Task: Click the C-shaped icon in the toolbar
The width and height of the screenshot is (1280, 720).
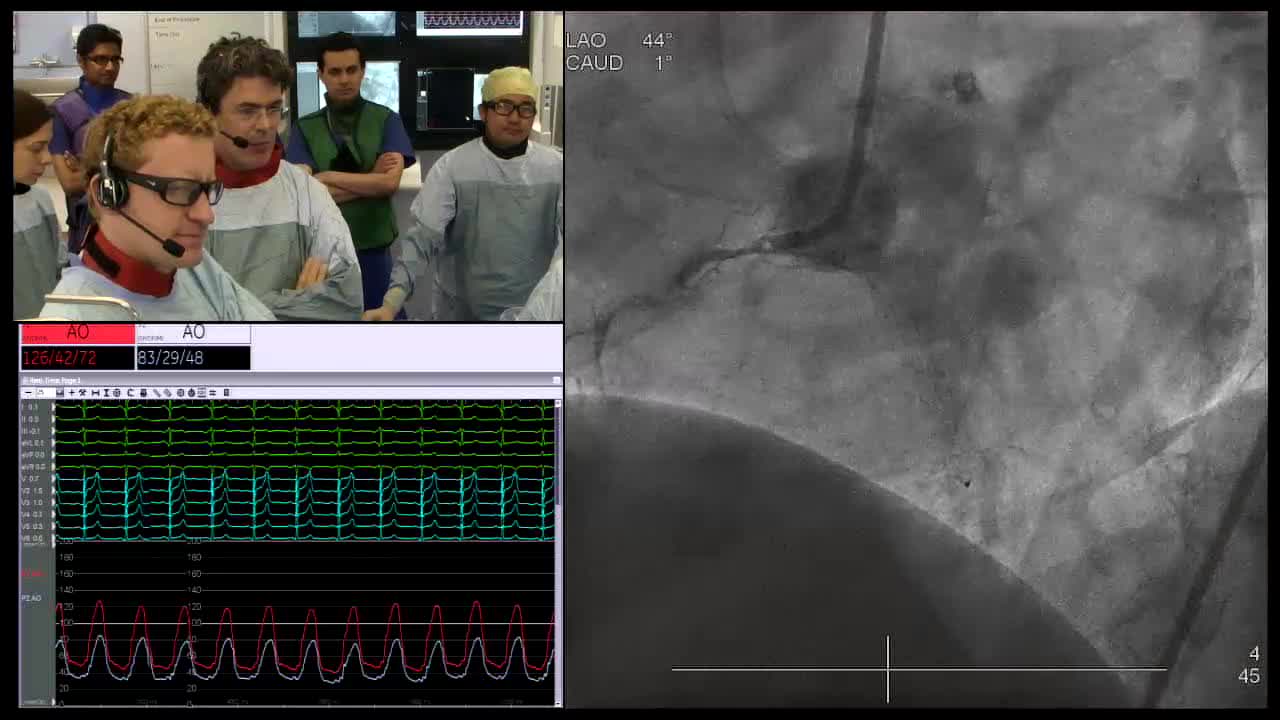Action: tap(130, 393)
